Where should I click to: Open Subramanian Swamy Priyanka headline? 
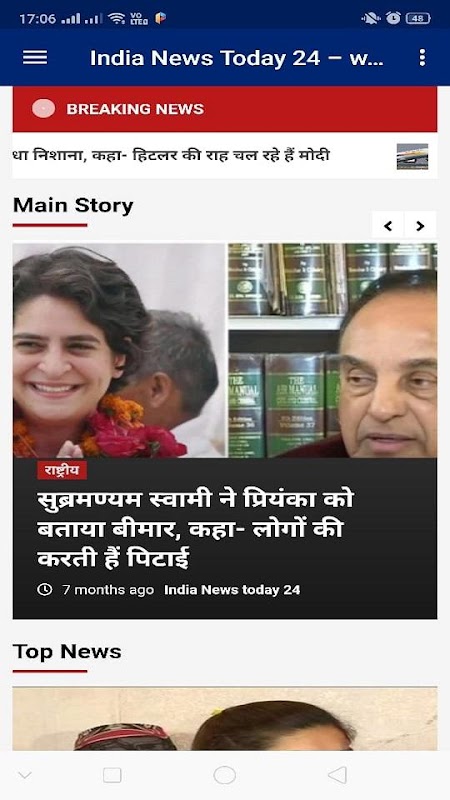(195, 531)
